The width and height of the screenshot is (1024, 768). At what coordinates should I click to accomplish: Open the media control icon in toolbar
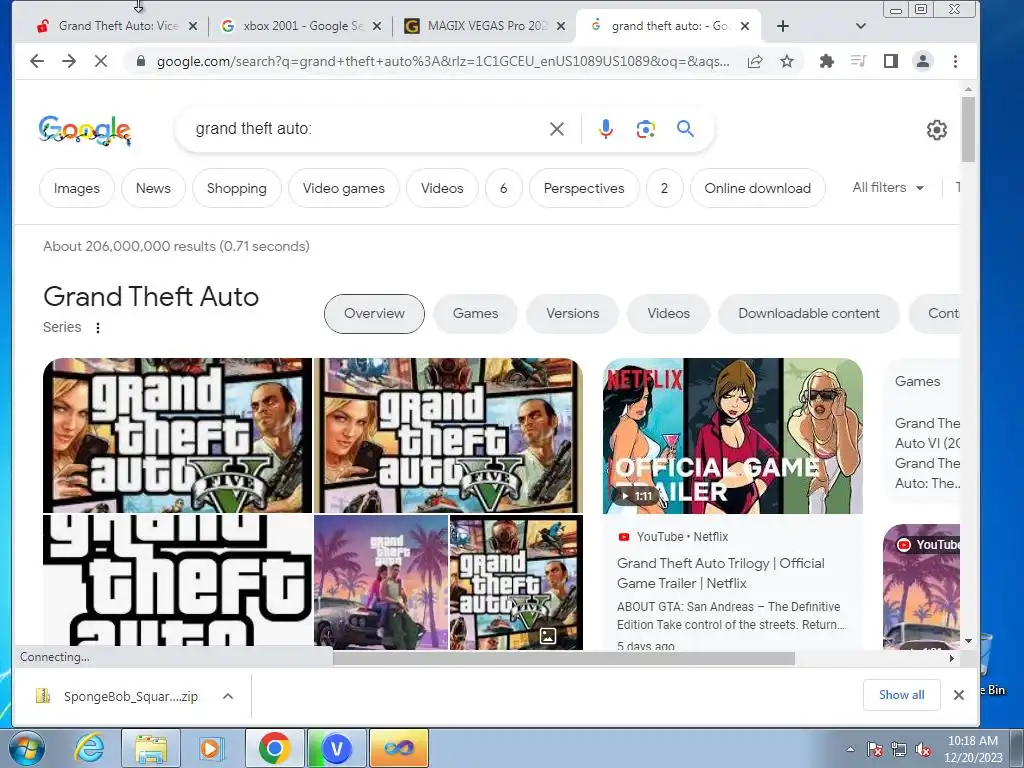click(858, 61)
